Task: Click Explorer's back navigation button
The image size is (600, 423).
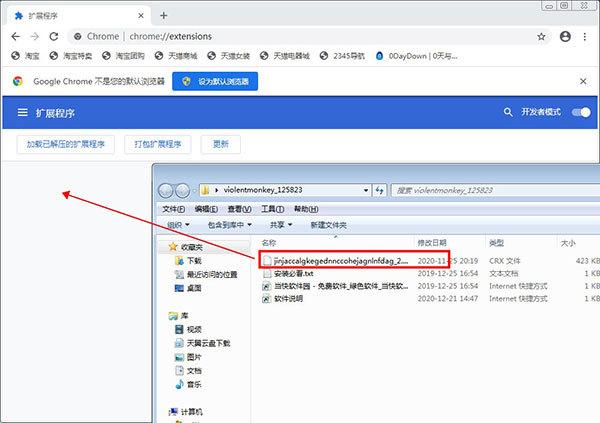Action: coord(166,190)
